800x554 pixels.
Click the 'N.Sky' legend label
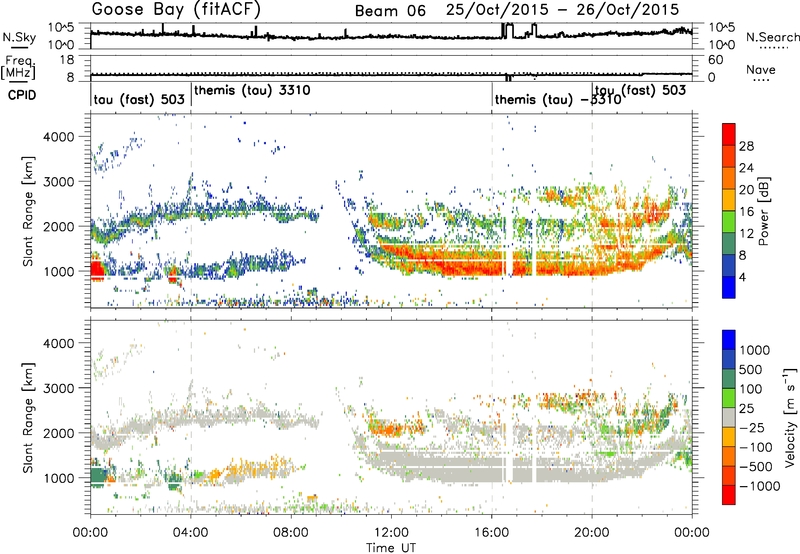19,37
